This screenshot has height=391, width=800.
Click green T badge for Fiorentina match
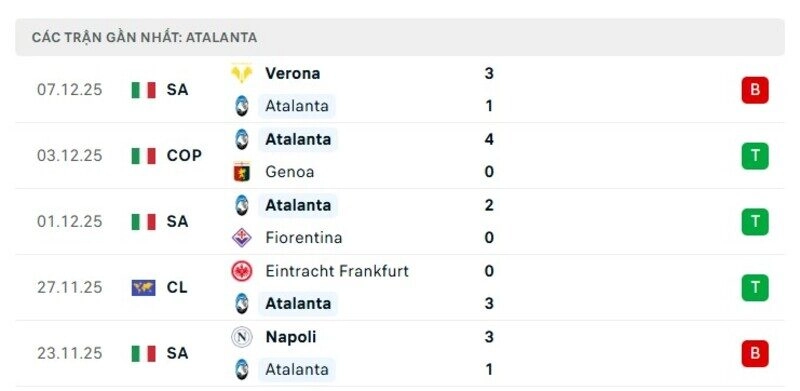coord(755,222)
